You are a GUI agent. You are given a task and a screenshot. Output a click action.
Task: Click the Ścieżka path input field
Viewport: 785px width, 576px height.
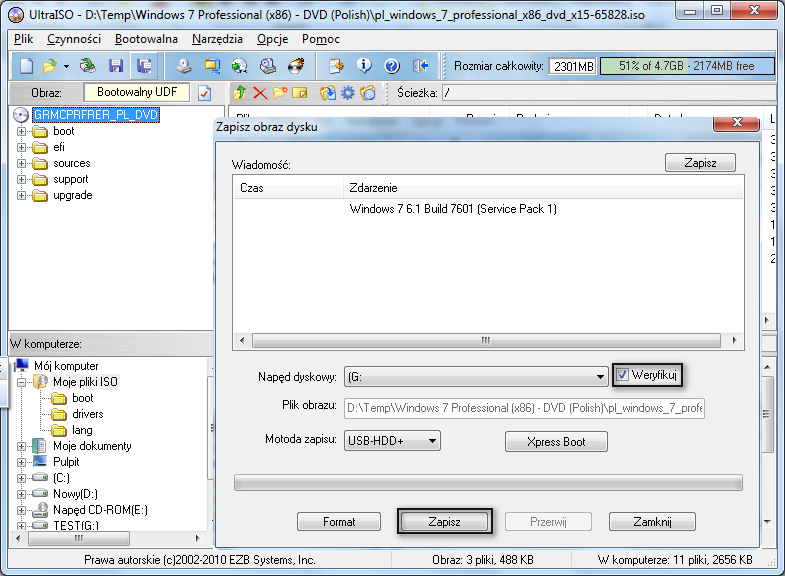[609, 93]
